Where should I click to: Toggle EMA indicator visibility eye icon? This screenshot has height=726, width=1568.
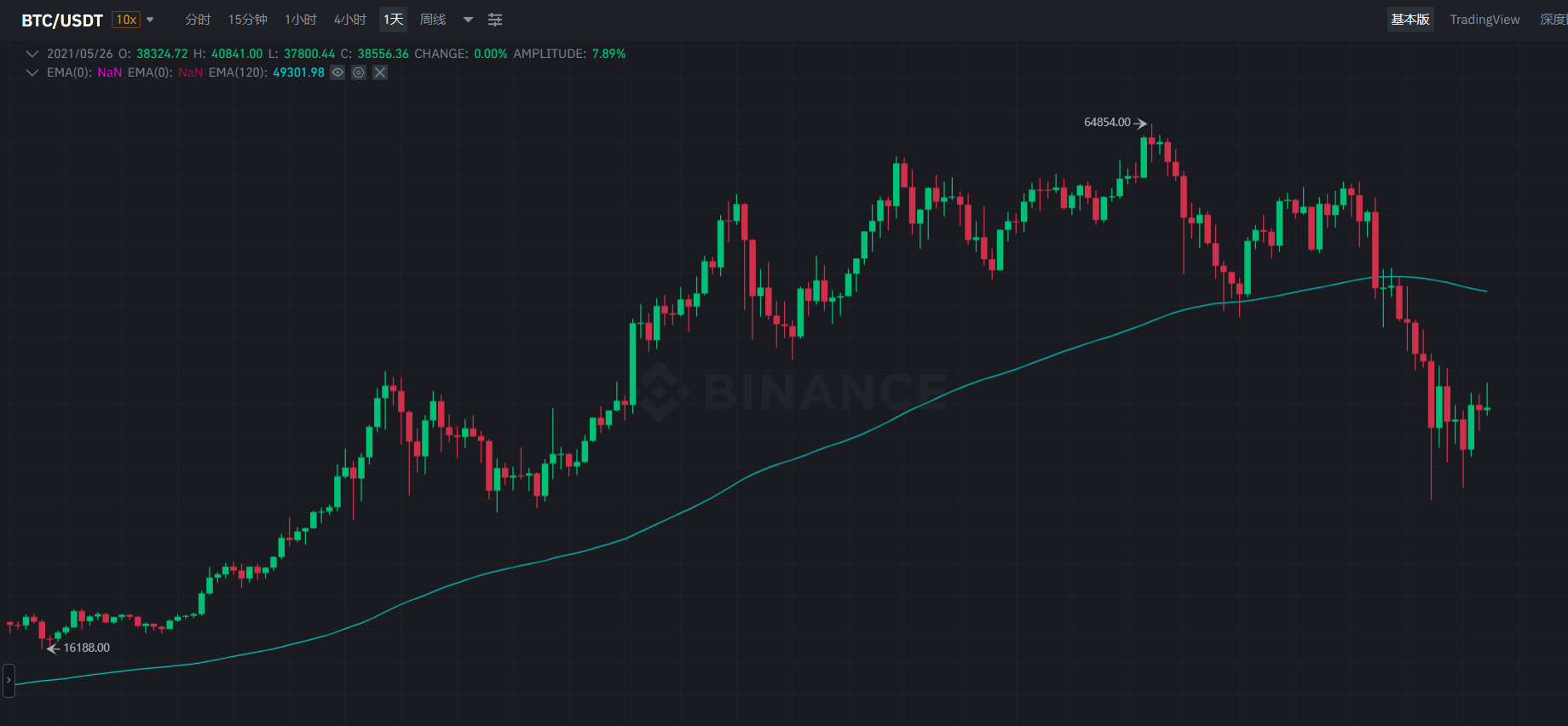[x=337, y=72]
